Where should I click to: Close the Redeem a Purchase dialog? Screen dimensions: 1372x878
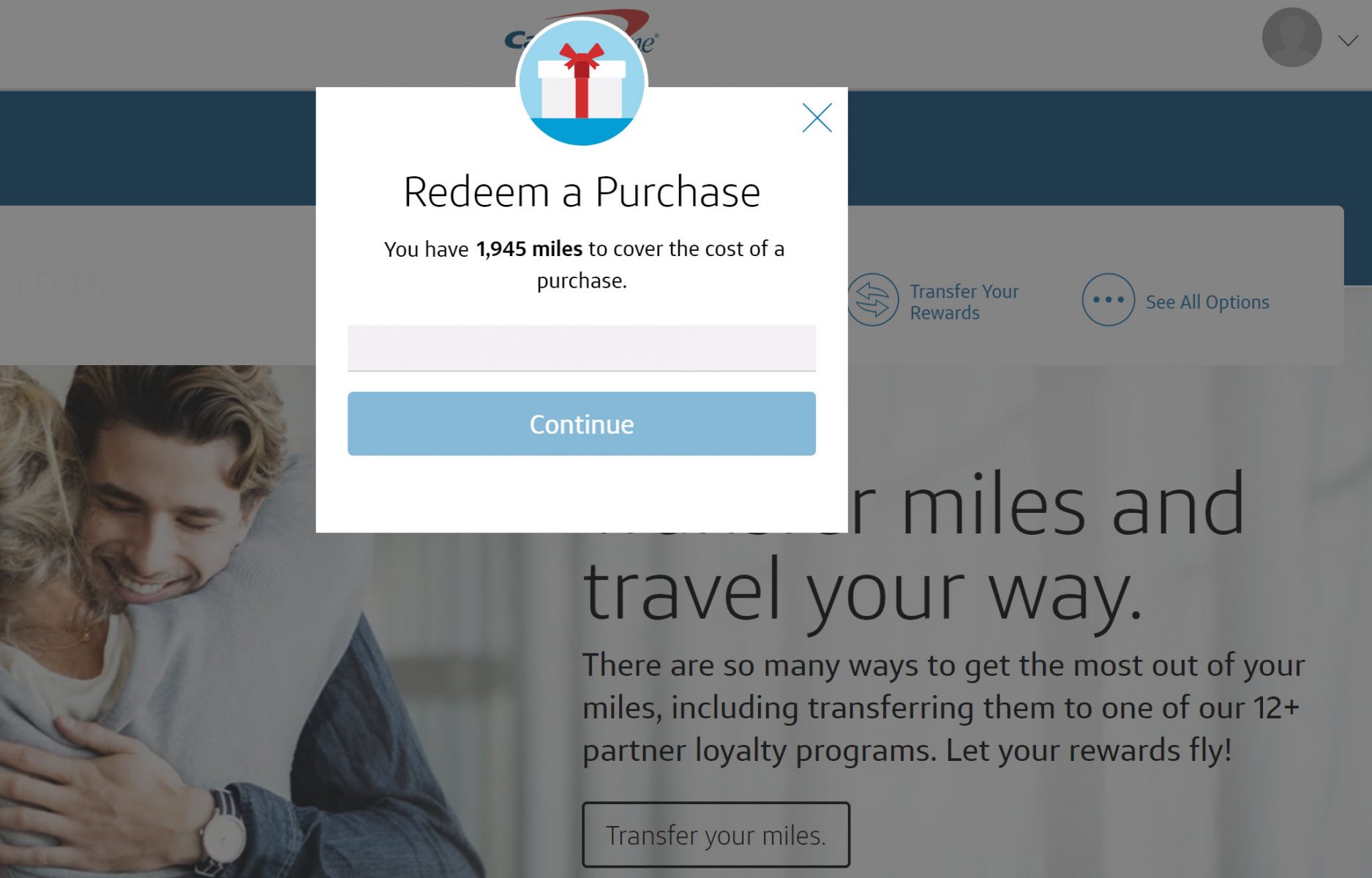coord(817,118)
